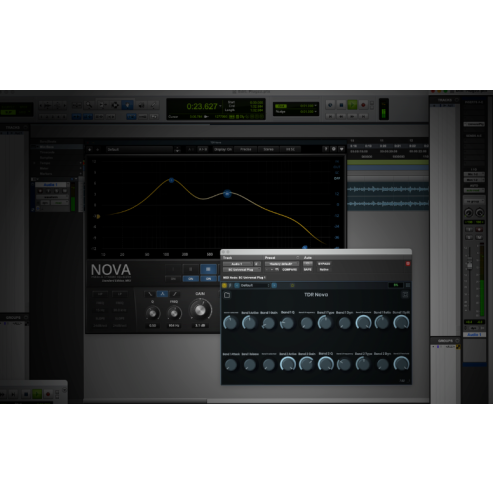Viewport: 494px width, 494px height.
Task: Open the BC Universal Plug insert selector
Action: [242, 269]
